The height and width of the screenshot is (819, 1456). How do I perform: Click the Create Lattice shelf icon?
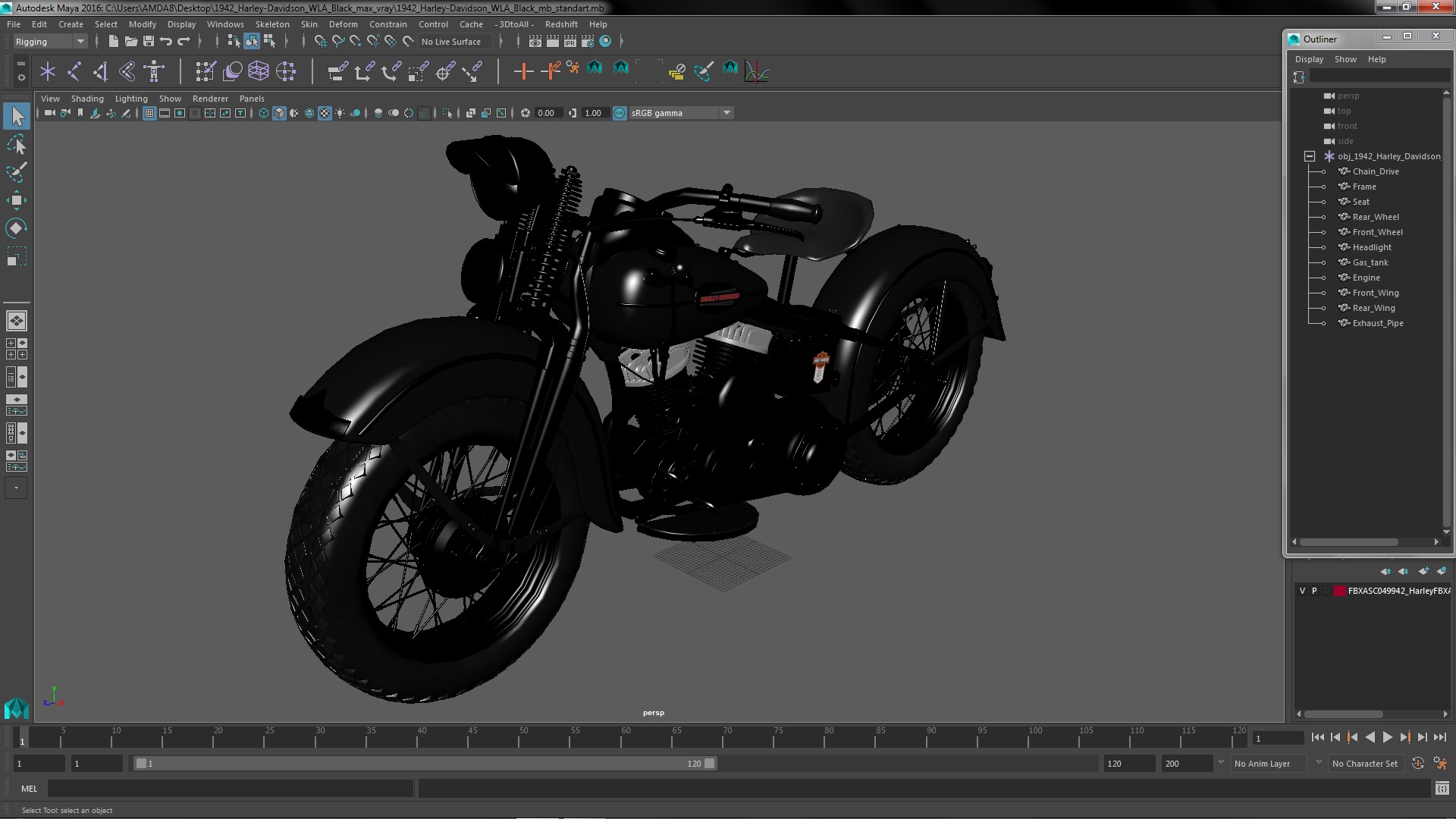[259, 71]
